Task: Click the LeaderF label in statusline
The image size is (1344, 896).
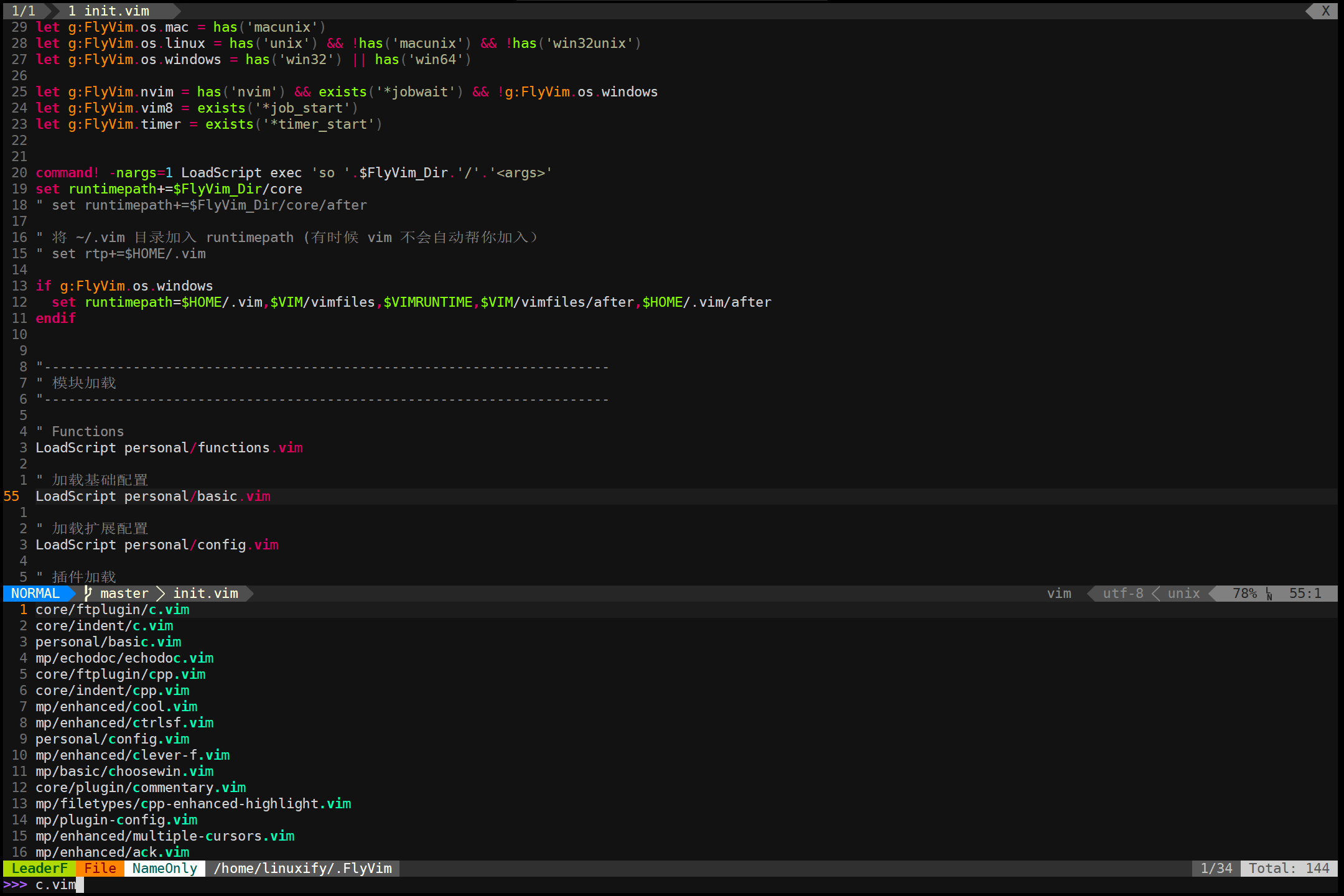Action: tap(39, 868)
